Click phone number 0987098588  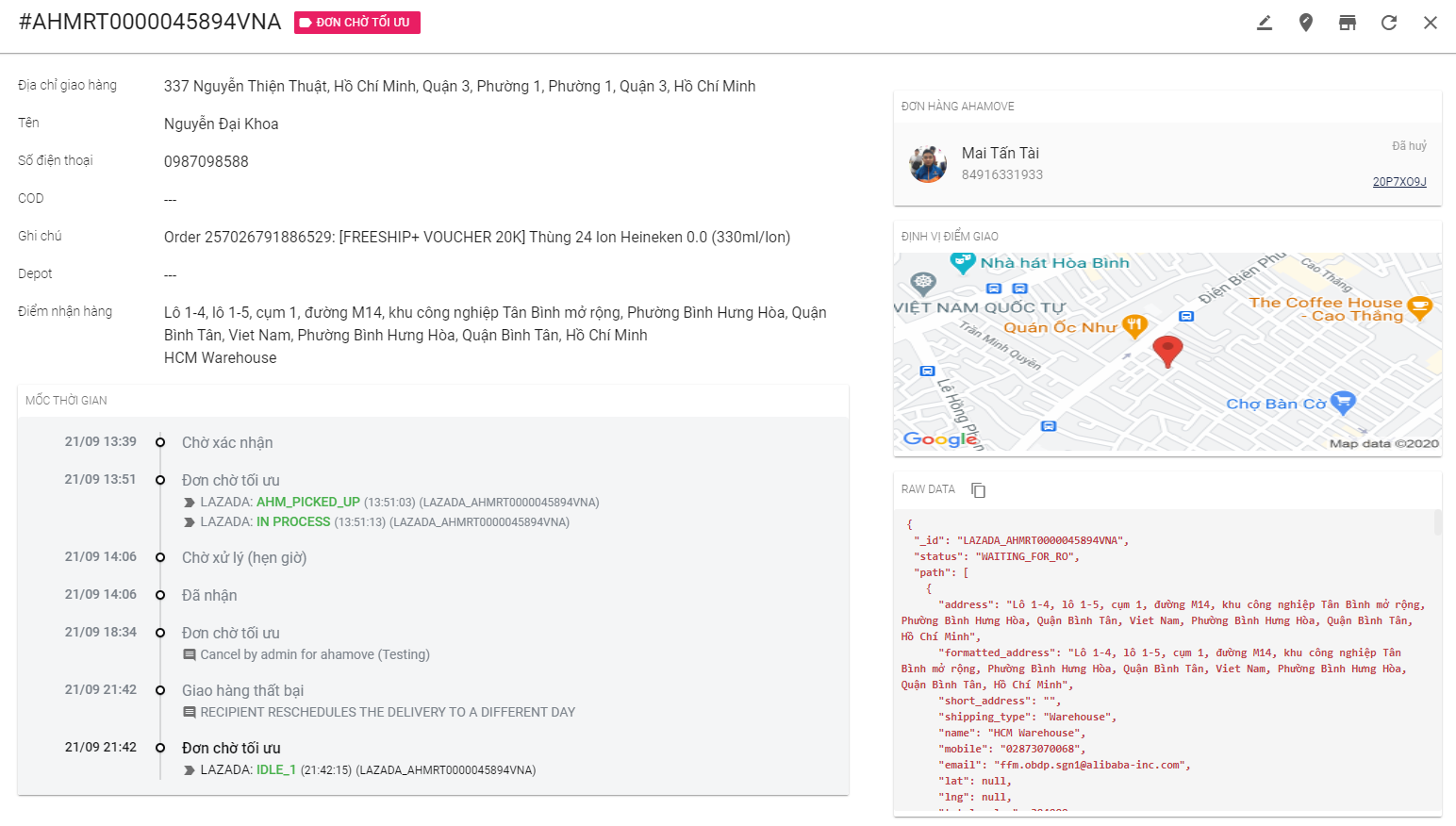point(207,161)
